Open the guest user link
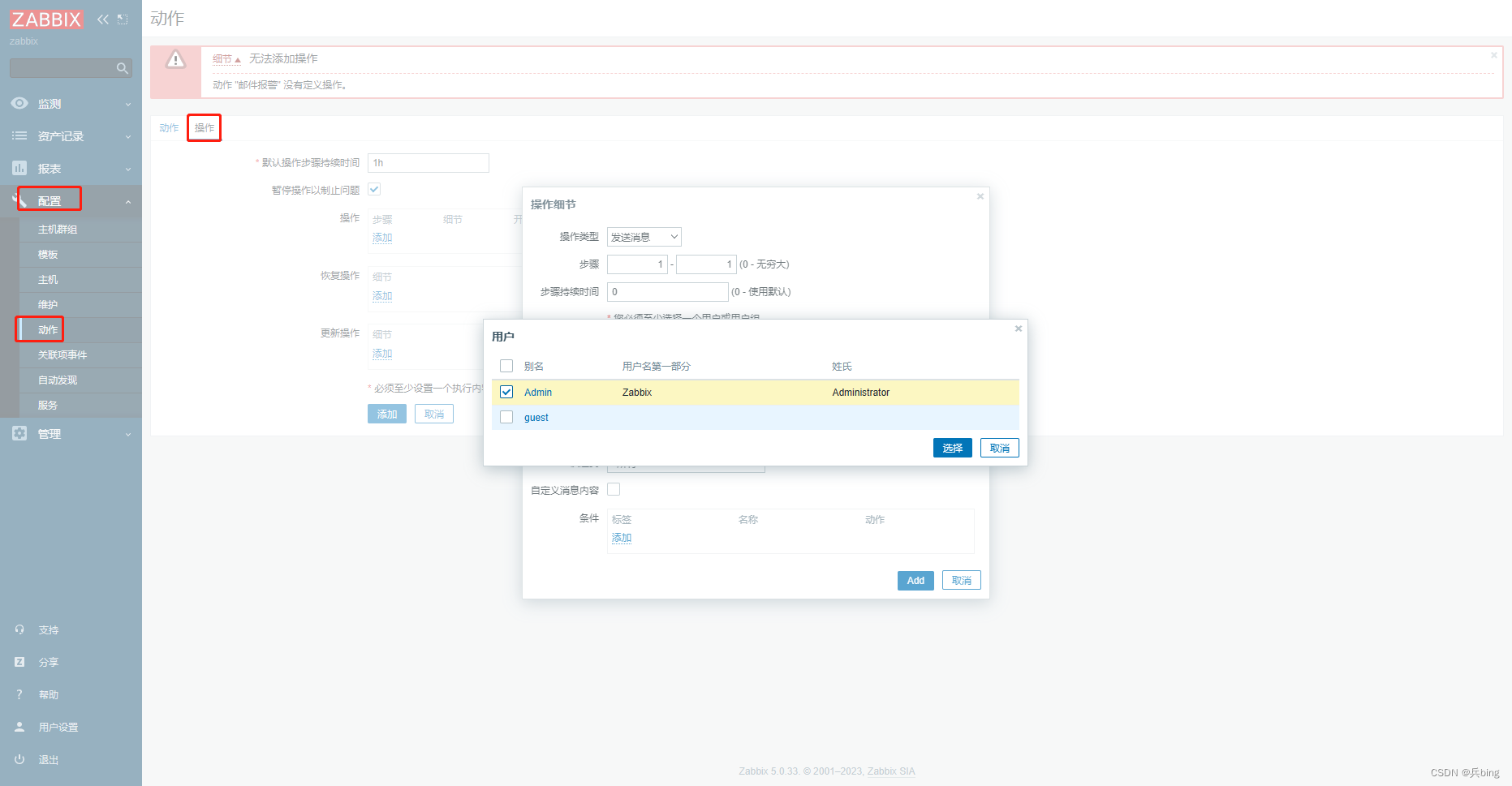 [536, 417]
